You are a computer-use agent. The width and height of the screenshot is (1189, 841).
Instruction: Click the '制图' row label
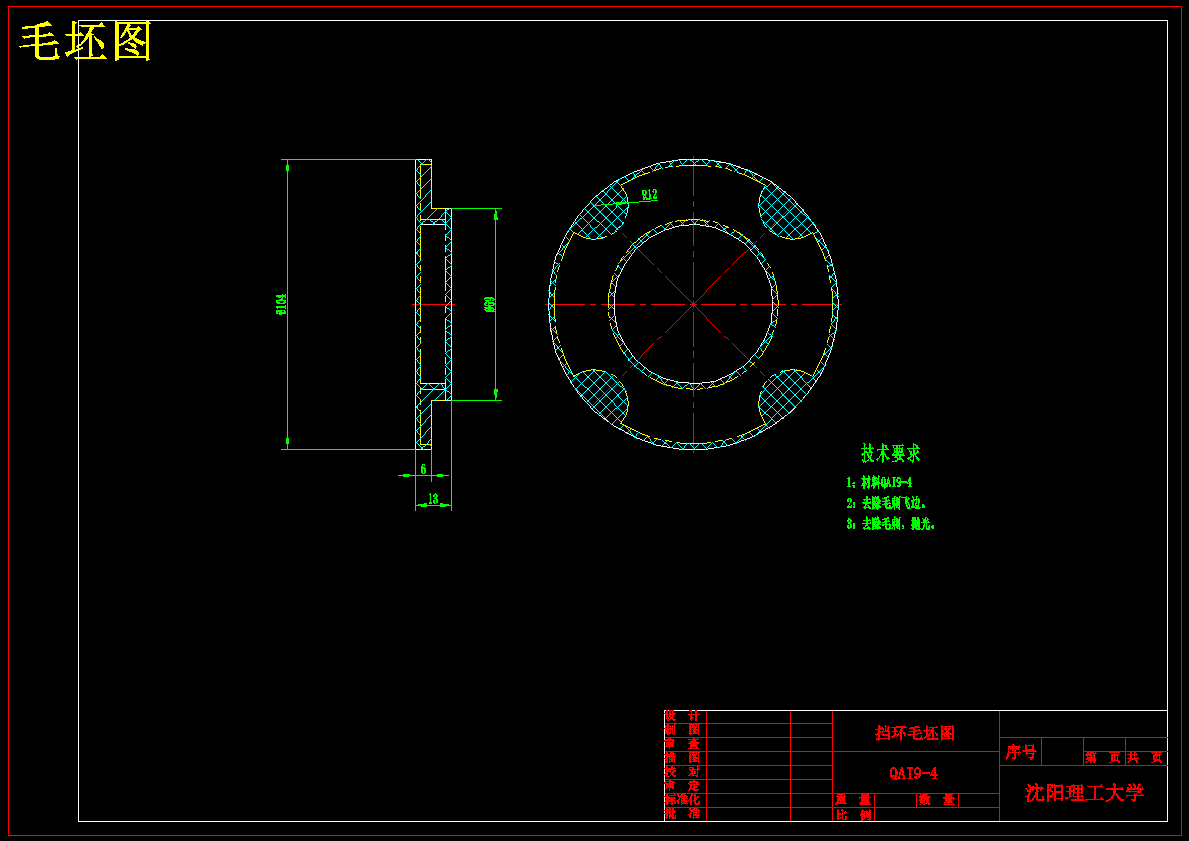[x=683, y=730]
